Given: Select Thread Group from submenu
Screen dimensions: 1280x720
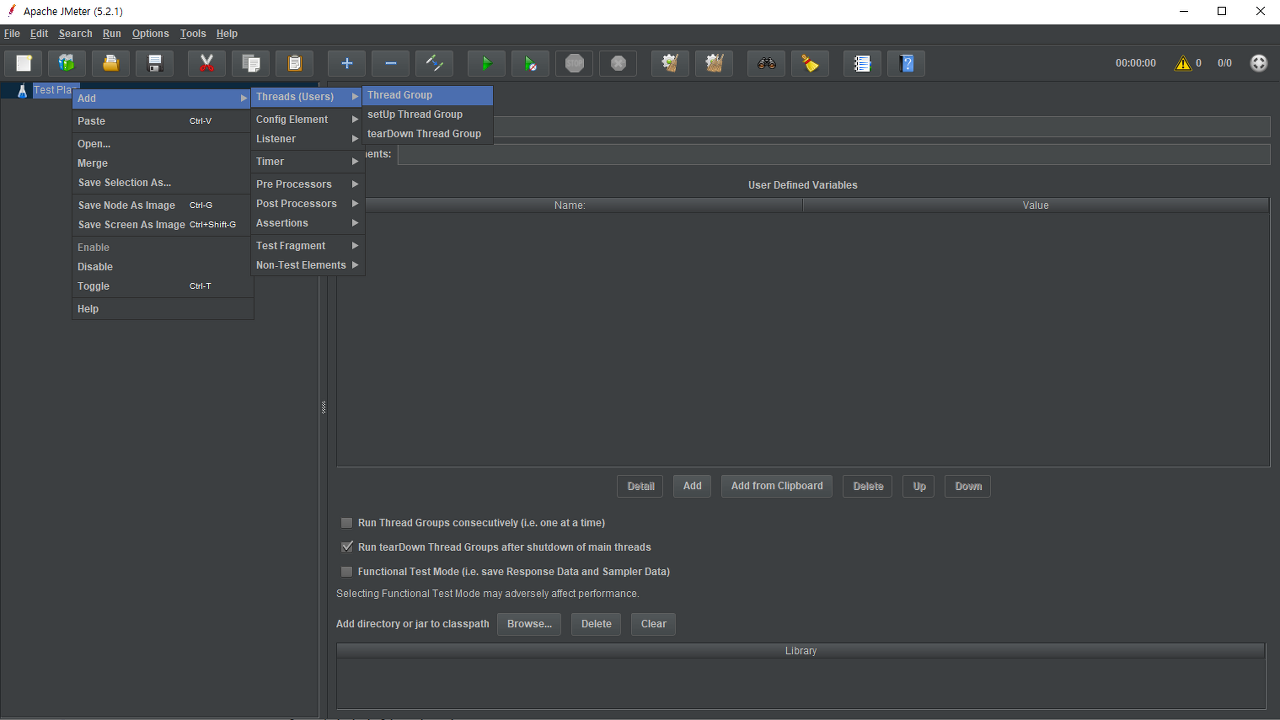Looking at the screenshot, I should (x=427, y=95).
